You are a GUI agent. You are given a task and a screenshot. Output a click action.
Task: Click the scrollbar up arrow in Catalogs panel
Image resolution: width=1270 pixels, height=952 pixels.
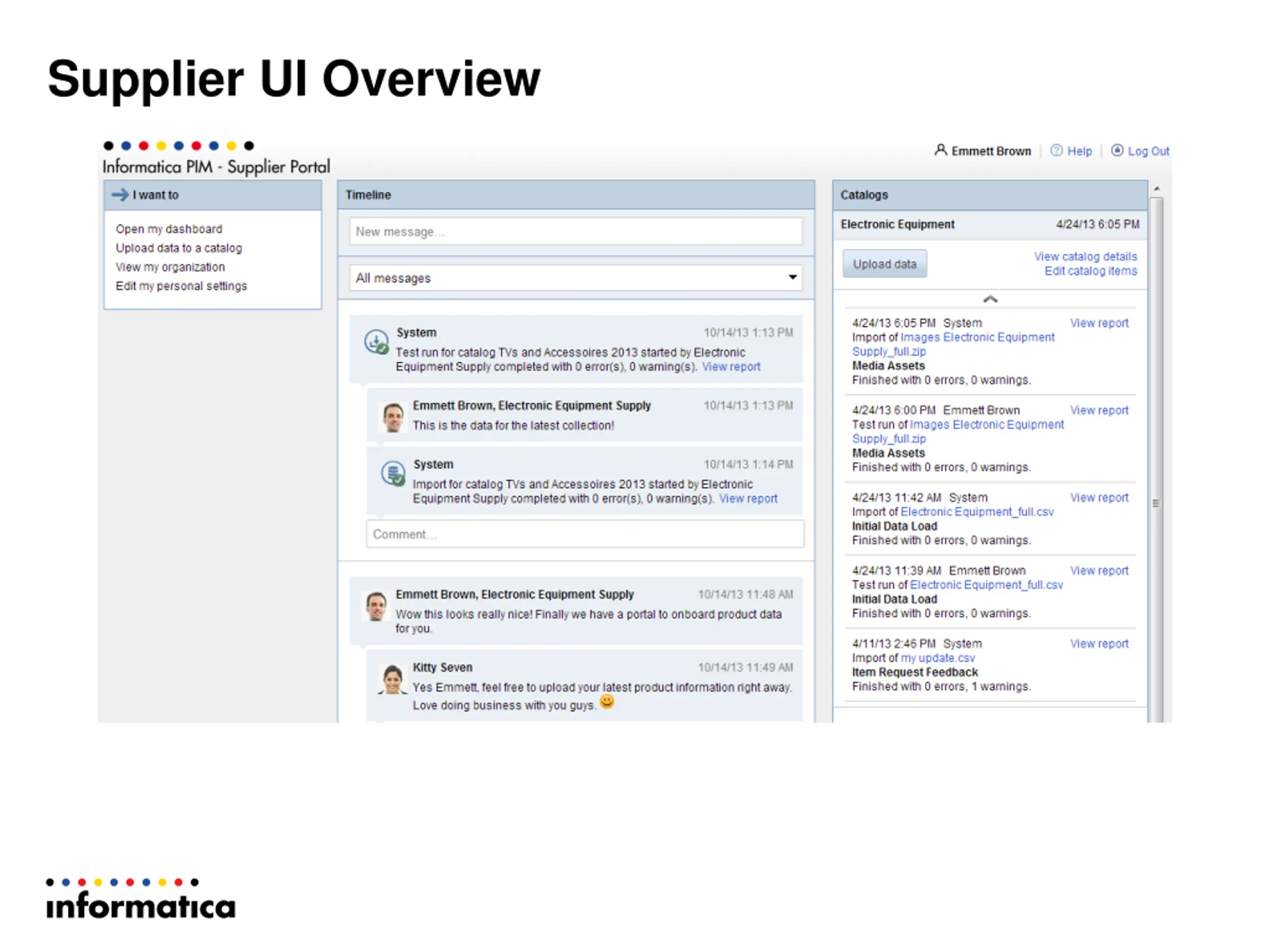point(1156,189)
